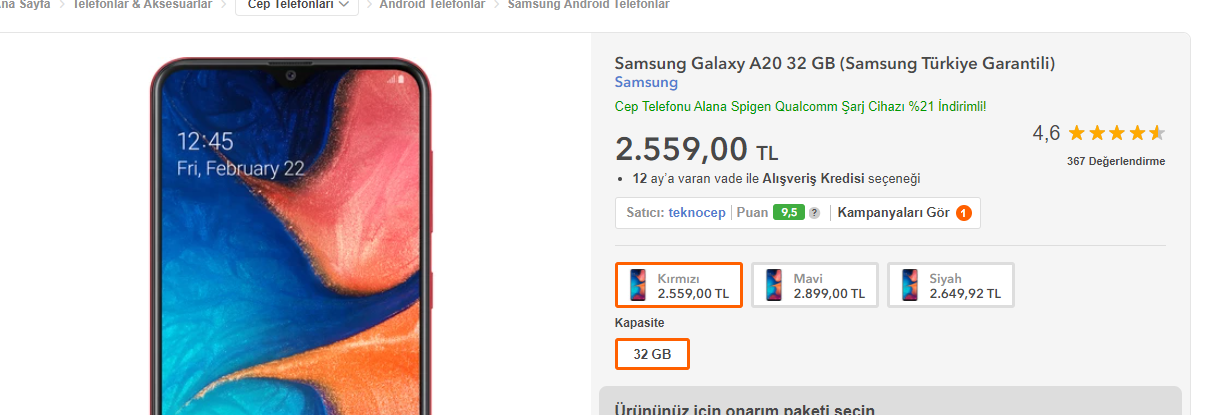
Task: Navigate to Telefonlar & Aksesuarlar breadcrumb
Action: click(142, 5)
